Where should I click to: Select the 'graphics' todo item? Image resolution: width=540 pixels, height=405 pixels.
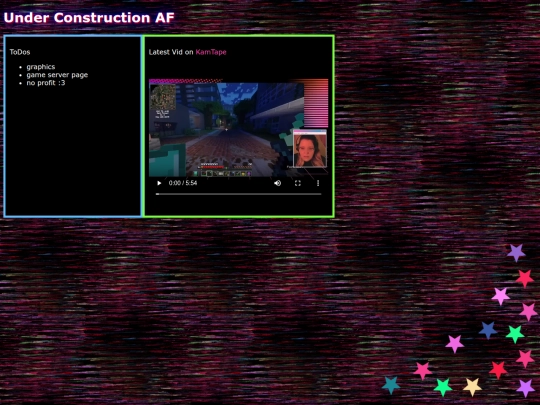point(41,67)
